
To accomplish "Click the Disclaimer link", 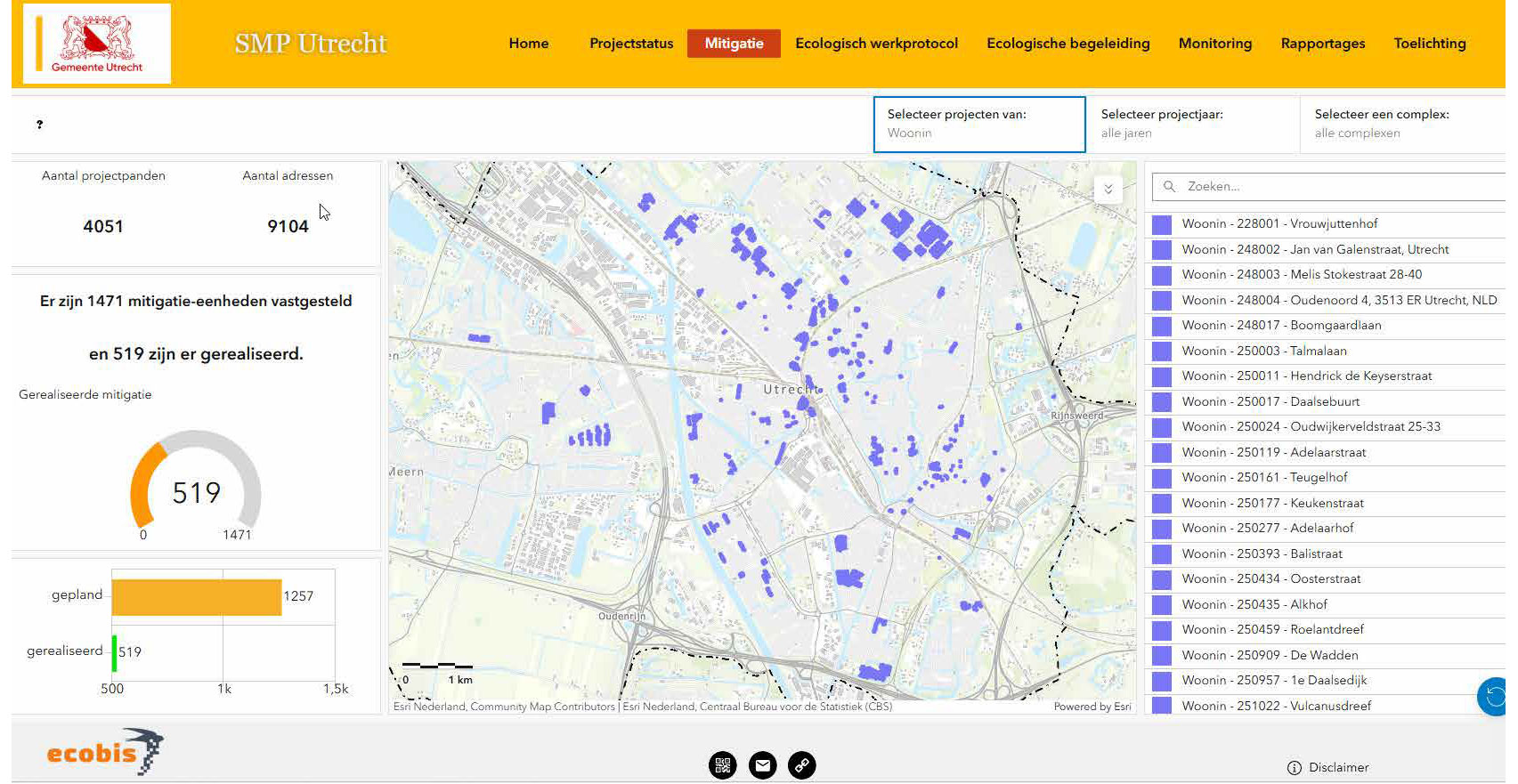I will click(x=1339, y=768).
